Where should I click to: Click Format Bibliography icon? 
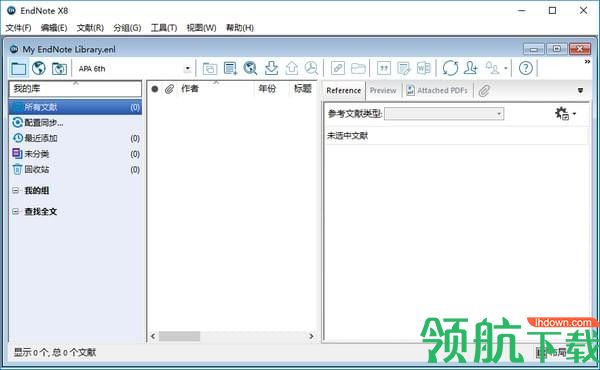click(404, 68)
